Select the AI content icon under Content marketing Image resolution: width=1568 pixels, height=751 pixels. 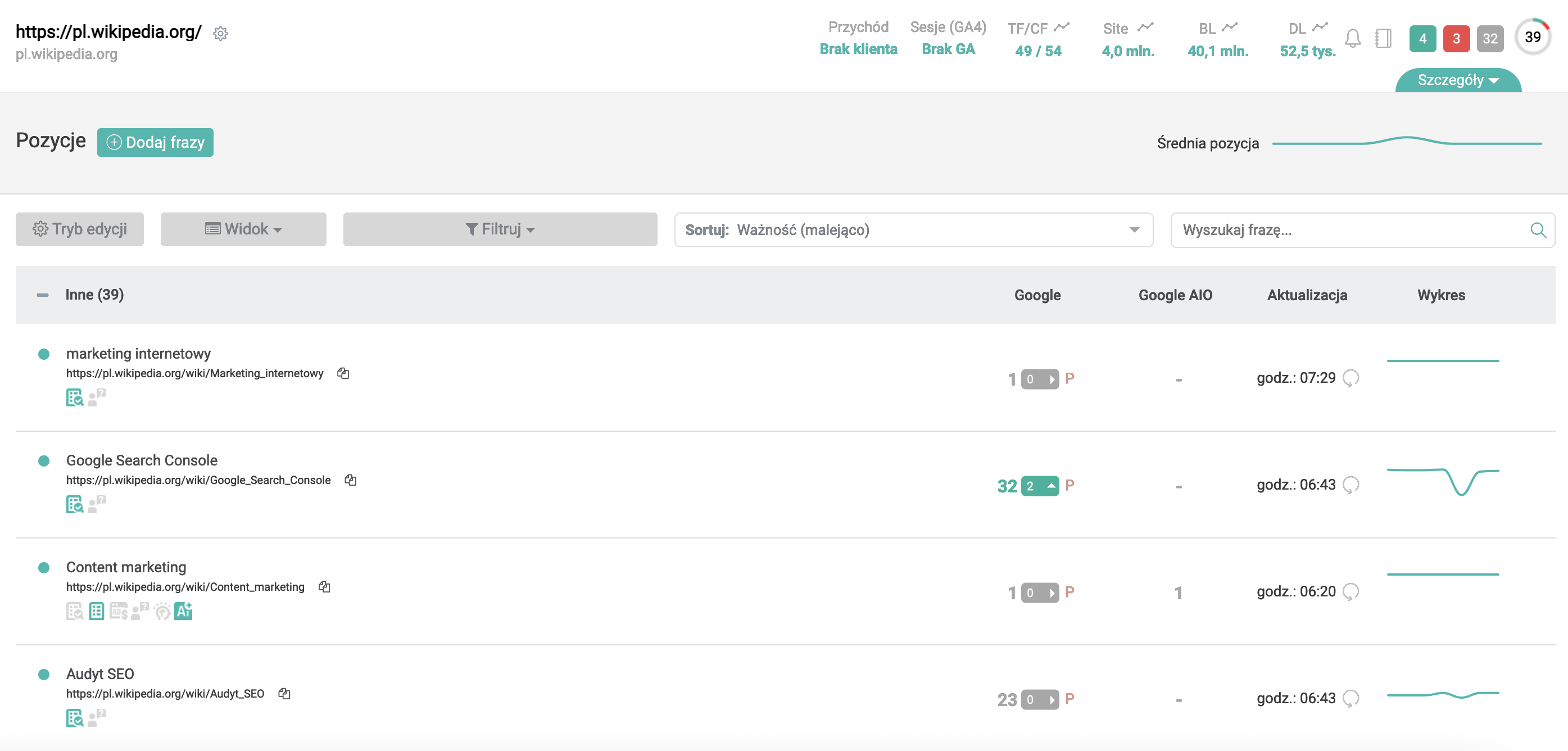pos(184,611)
